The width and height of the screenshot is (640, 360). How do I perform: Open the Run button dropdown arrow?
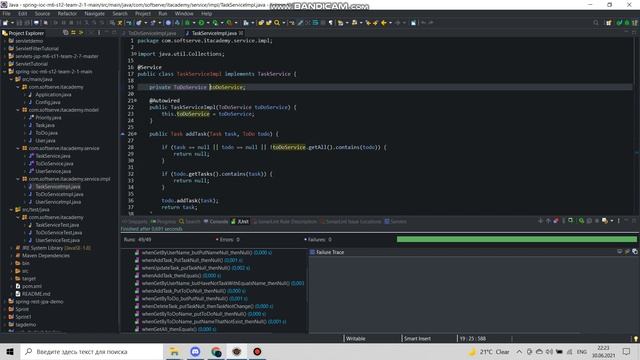[207, 23]
